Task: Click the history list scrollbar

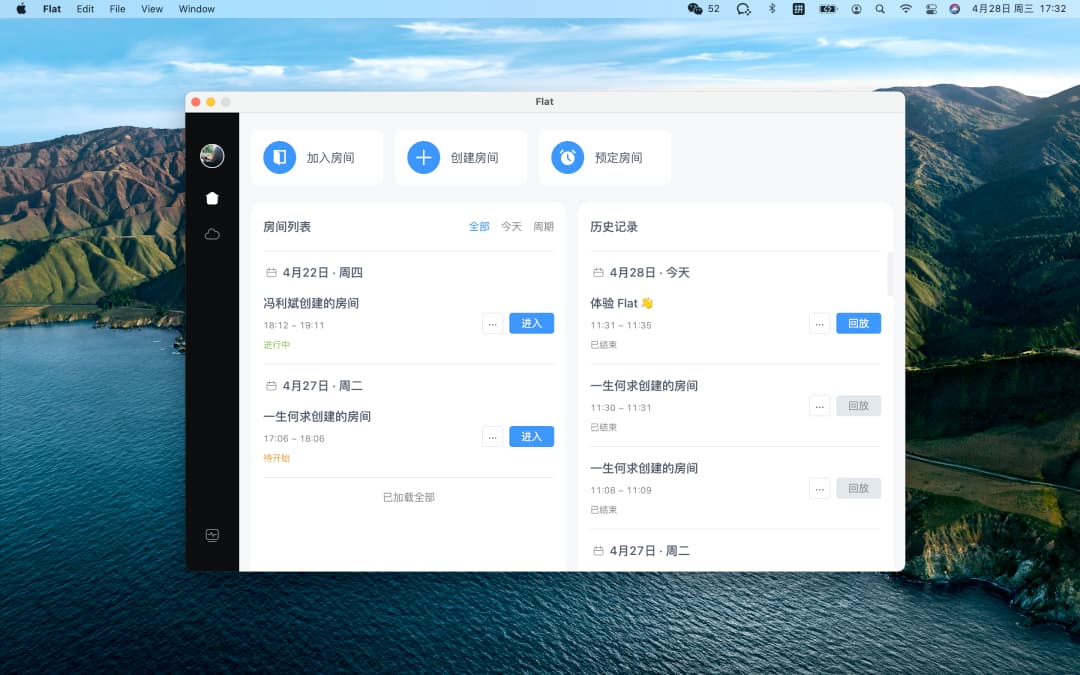Action: (891, 273)
